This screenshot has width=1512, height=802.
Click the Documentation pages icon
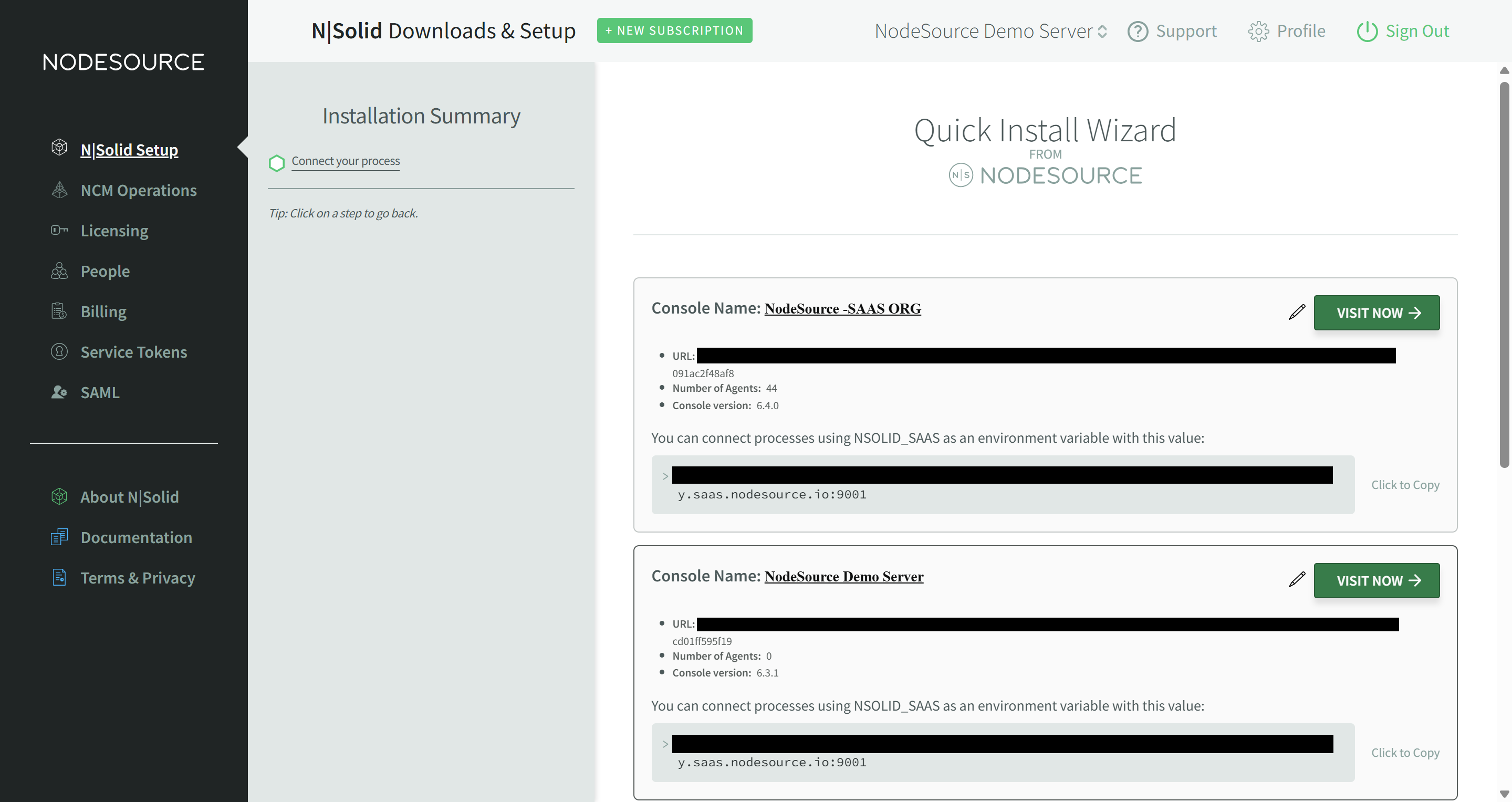tap(59, 537)
